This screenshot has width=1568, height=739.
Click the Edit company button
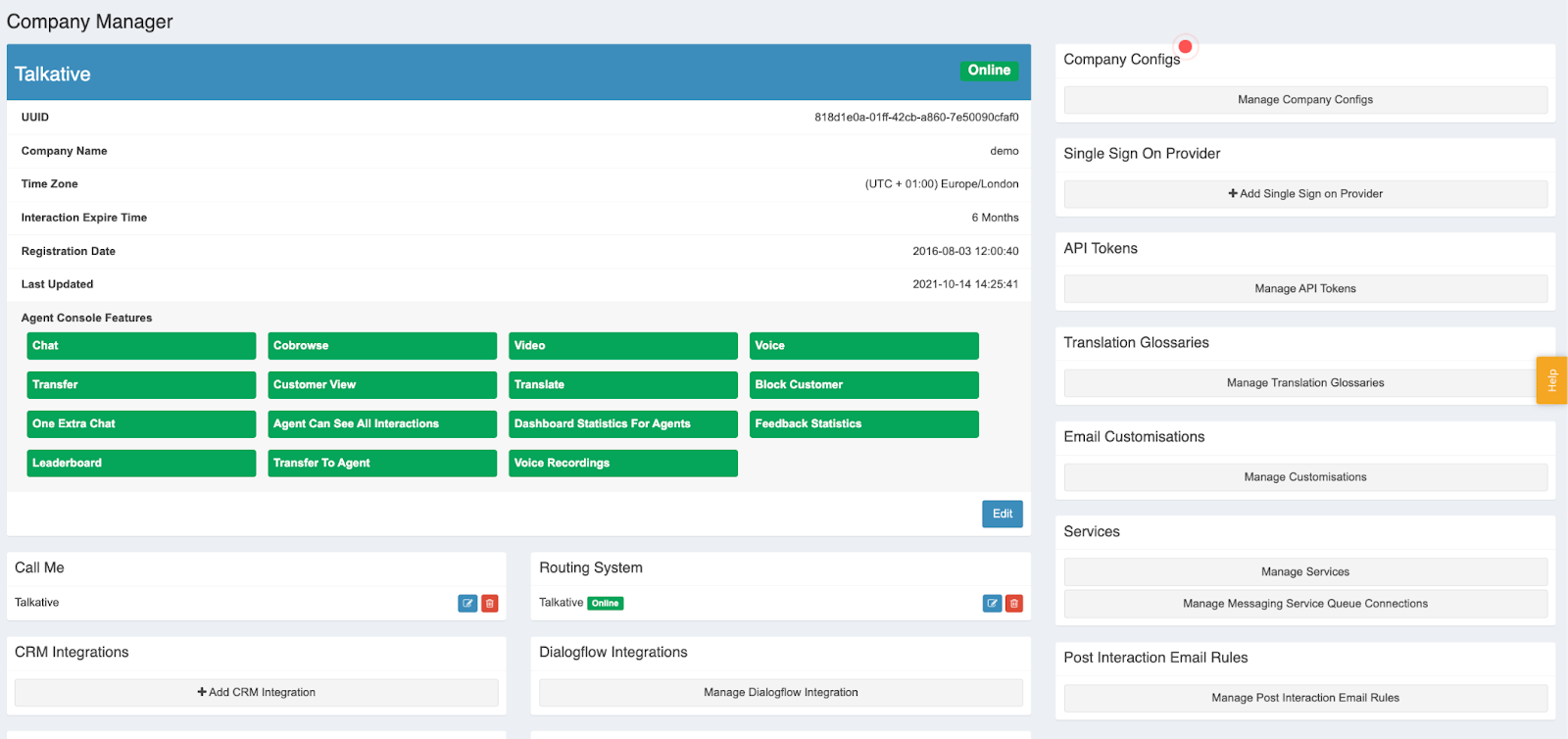click(1003, 514)
